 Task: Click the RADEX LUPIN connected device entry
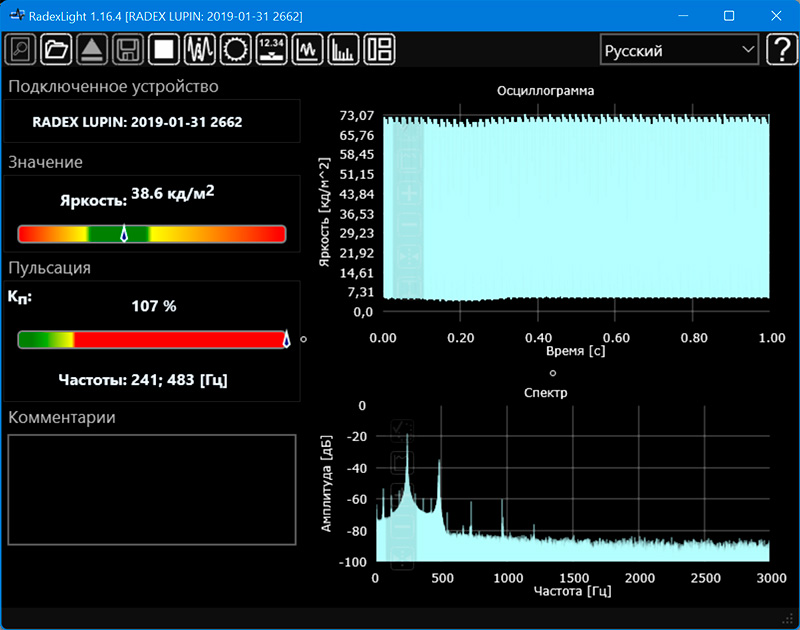click(137, 122)
